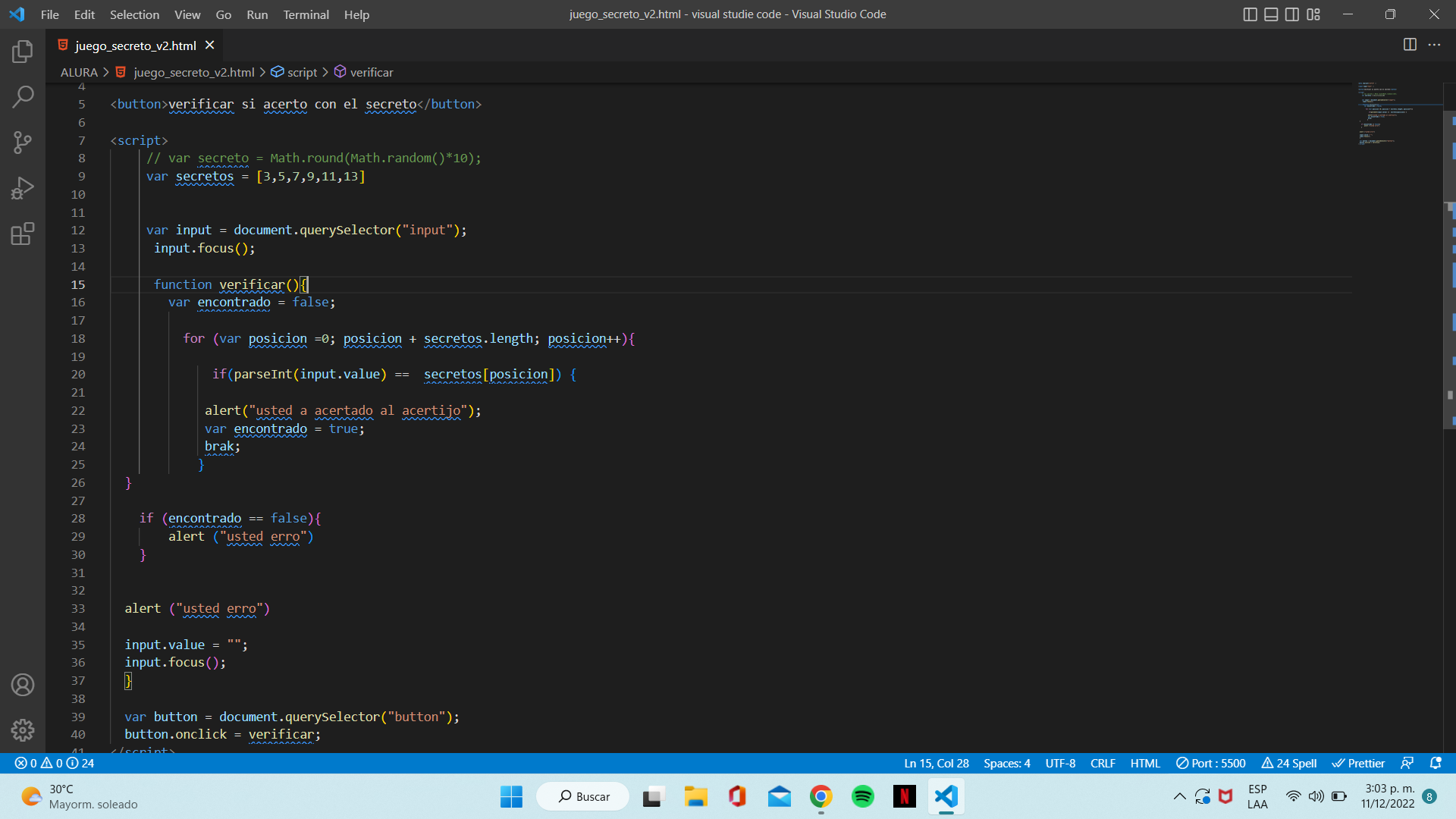Open clock showing 3:03 p. m.
Viewport: 1456px width, 819px height.
(x=1388, y=796)
